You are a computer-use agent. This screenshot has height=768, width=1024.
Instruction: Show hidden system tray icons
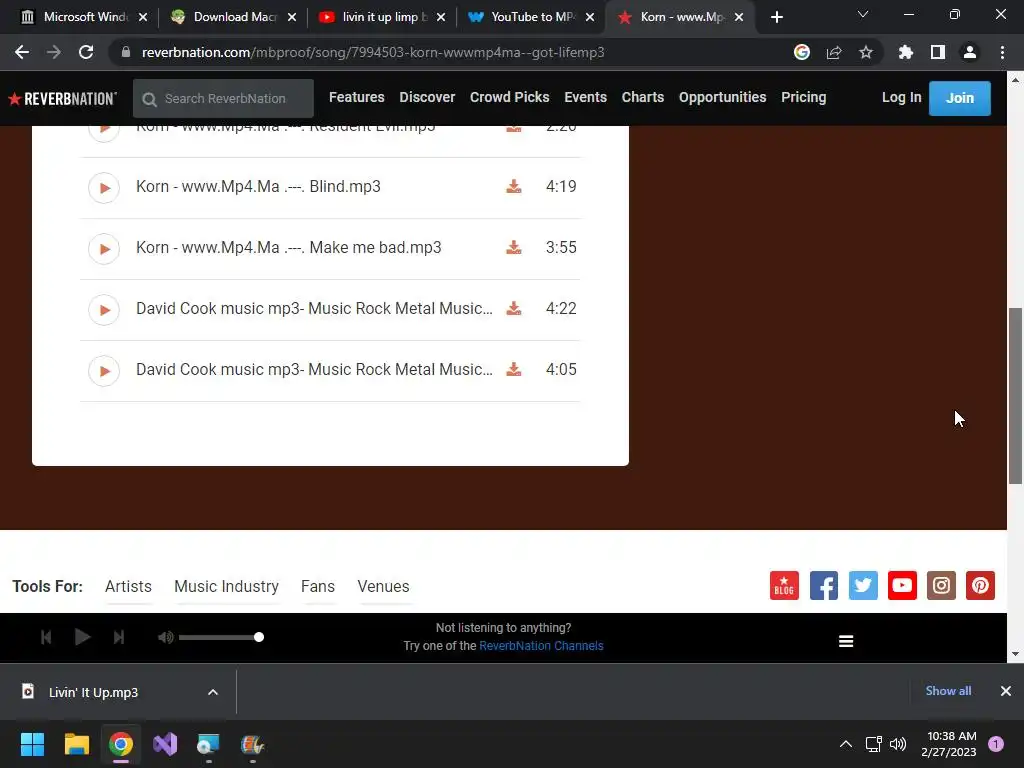coord(846,744)
